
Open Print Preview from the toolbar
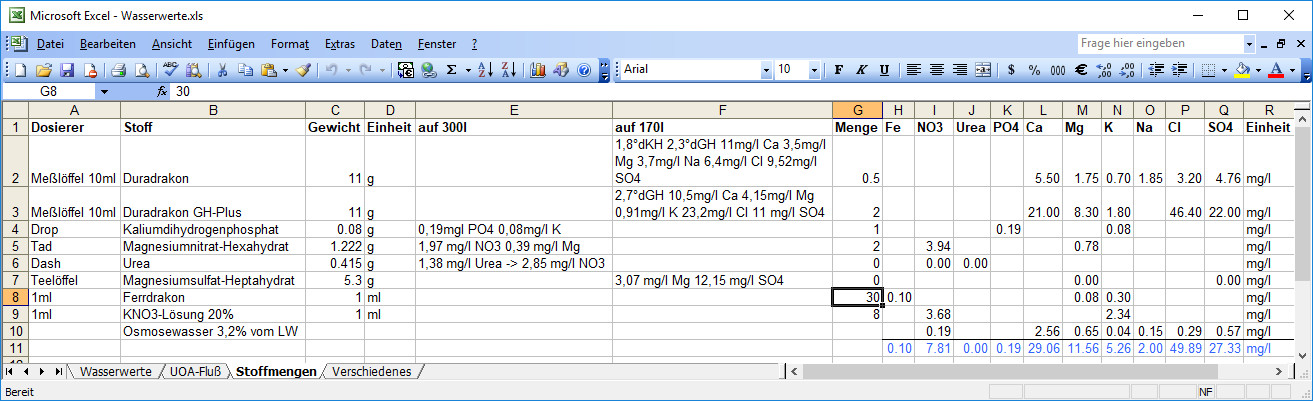coord(142,70)
